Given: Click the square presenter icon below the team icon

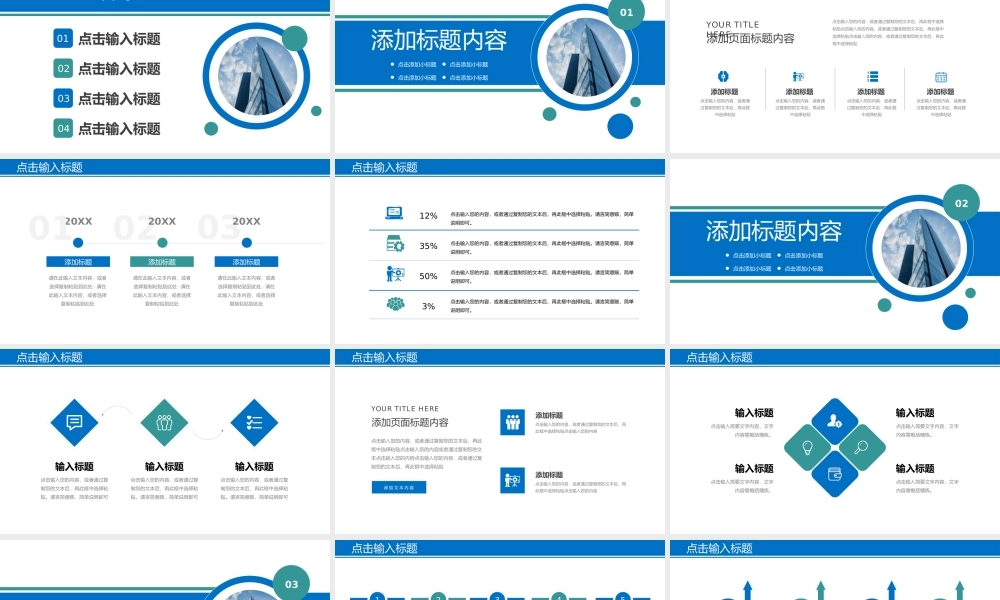Looking at the screenshot, I should click(x=513, y=480).
